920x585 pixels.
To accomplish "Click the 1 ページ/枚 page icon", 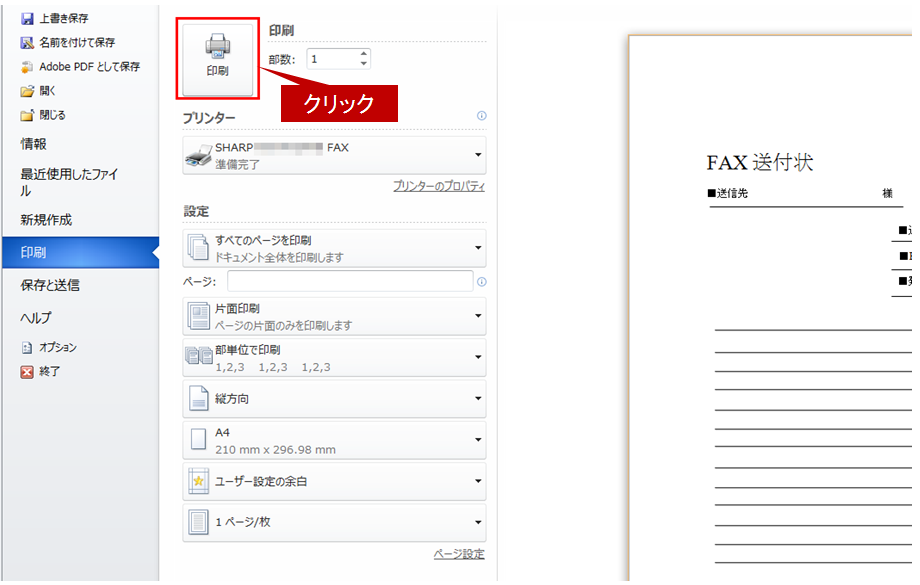I will [198, 522].
